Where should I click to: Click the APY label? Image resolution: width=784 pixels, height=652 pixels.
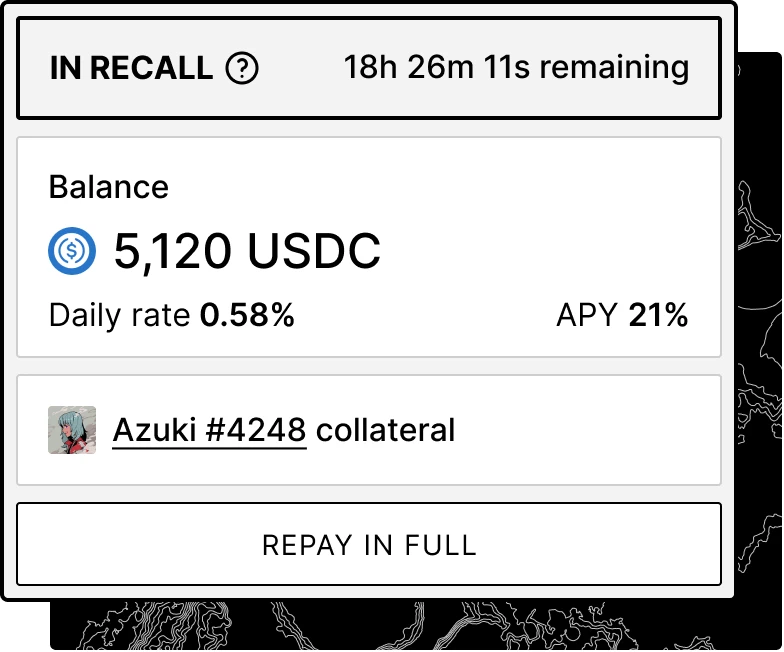[587, 316]
